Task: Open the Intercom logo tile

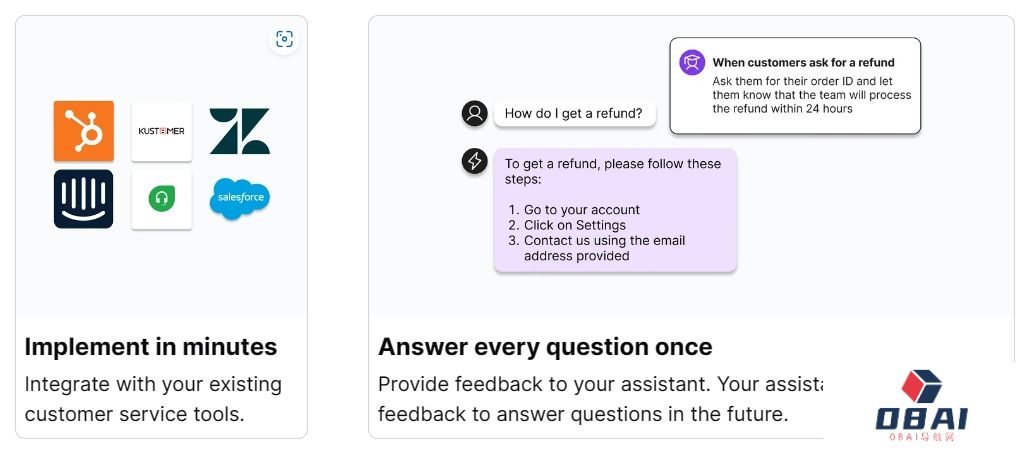Action: [83, 199]
